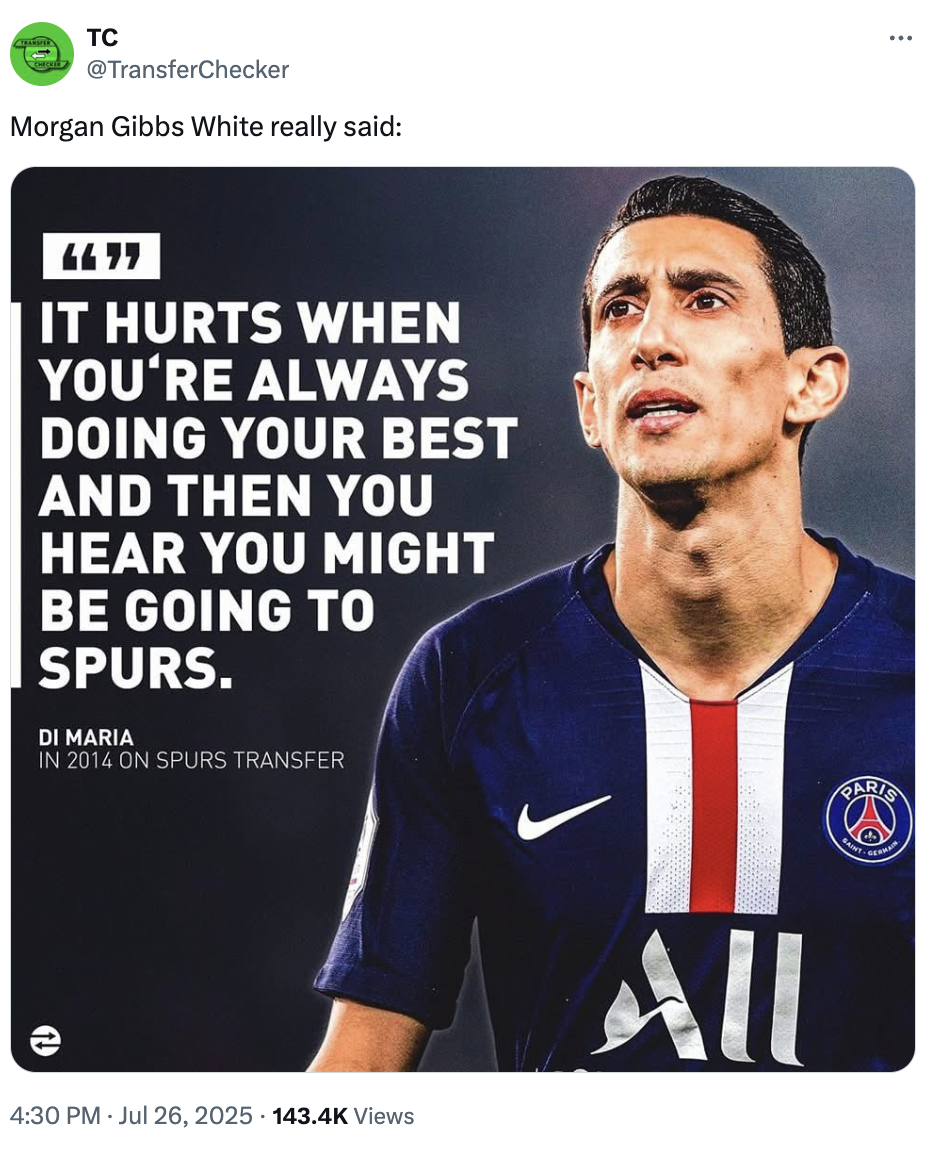Click the word 'SPURS.' in the quote
940x1152 pixels.
point(136,669)
